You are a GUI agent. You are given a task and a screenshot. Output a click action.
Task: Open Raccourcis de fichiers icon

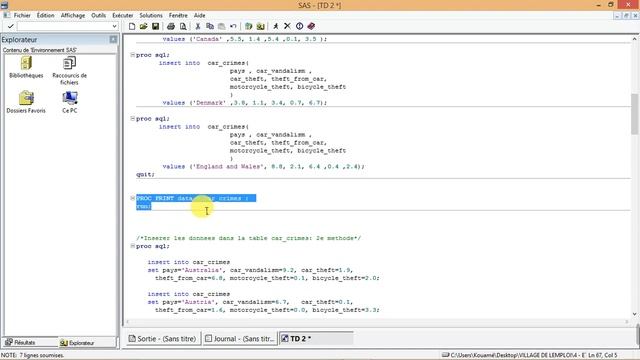tap(69, 71)
